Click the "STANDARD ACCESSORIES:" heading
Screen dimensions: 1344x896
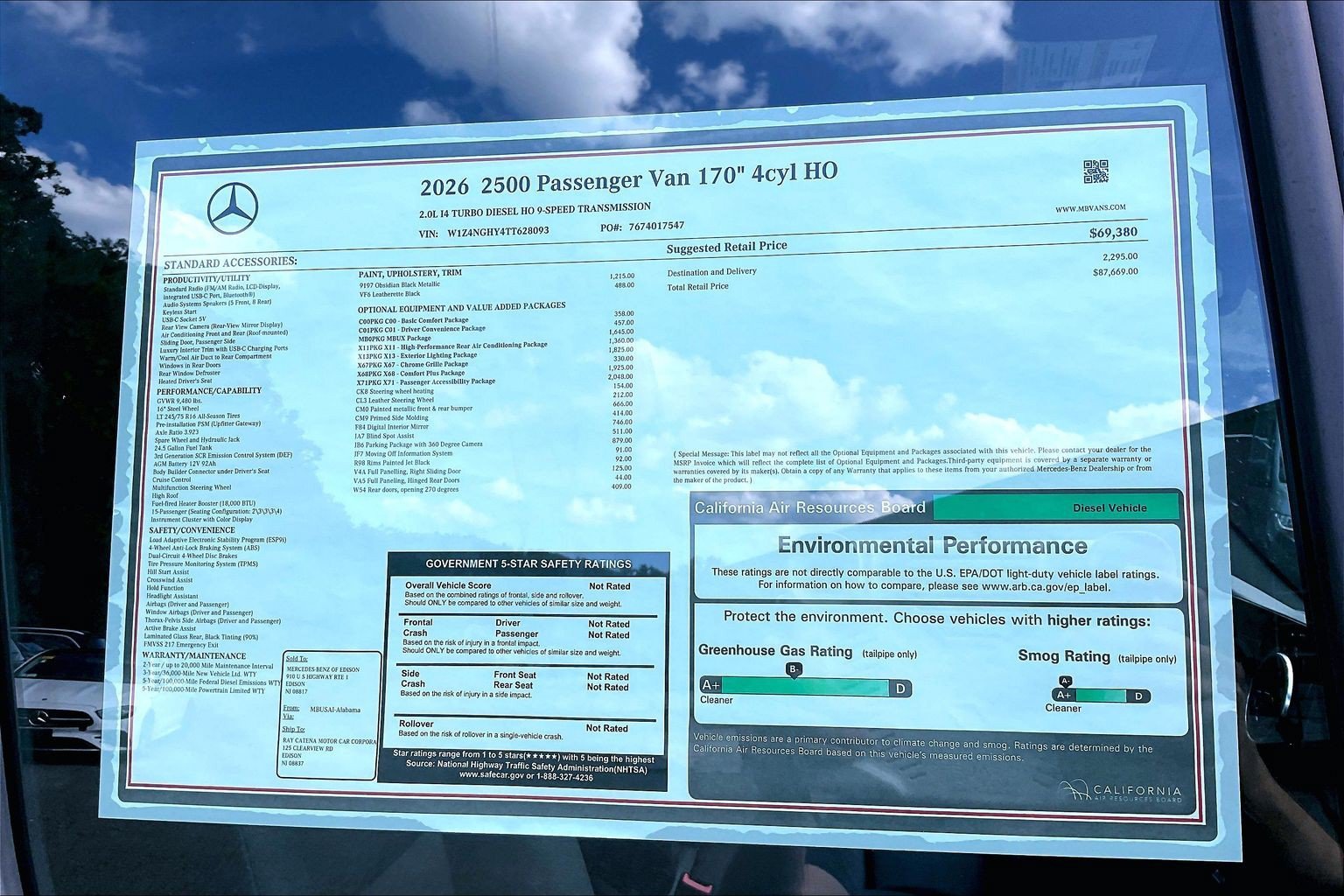[x=230, y=262]
